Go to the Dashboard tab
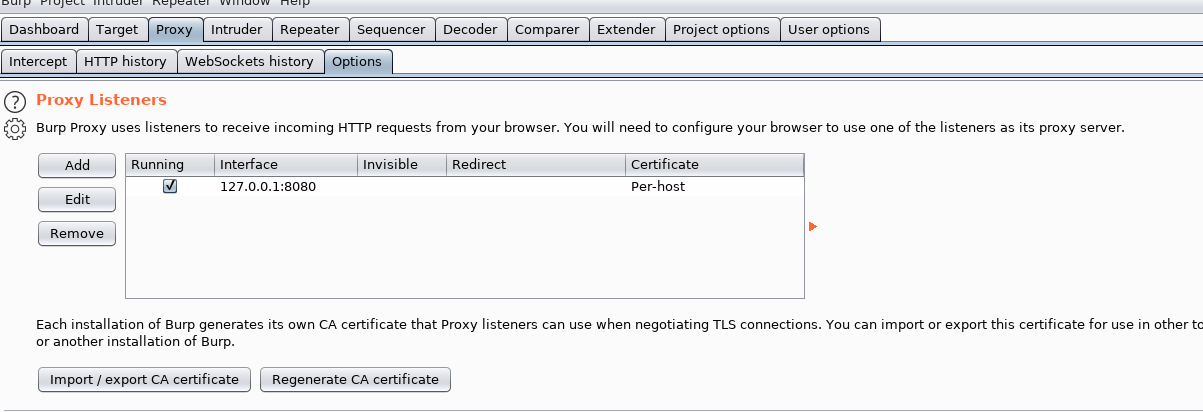Viewport: 1203px width, 412px height. coord(44,29)
